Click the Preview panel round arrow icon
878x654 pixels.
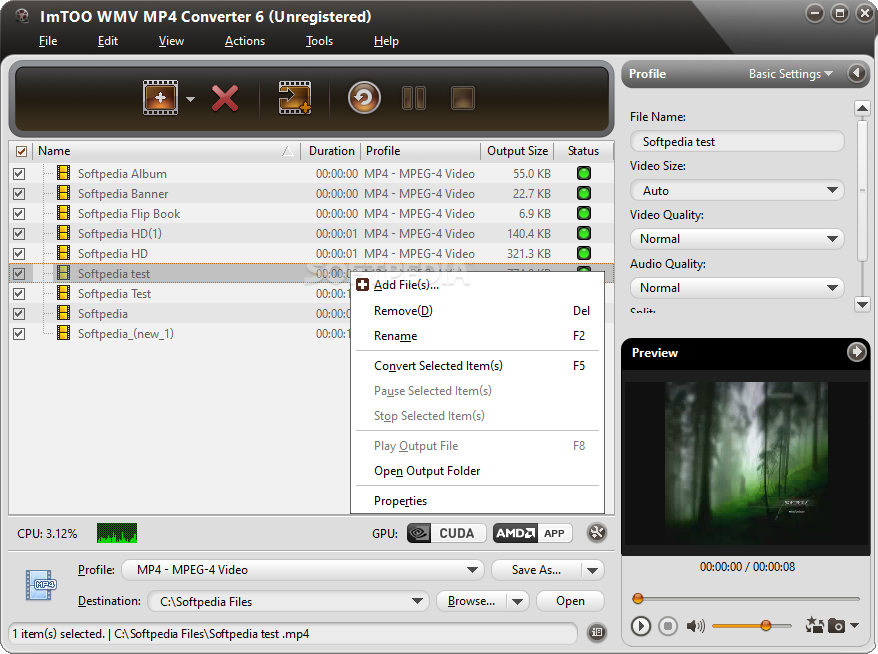856,352
